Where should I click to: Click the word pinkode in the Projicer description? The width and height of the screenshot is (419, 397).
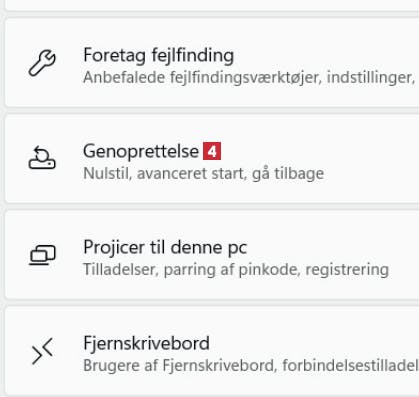click(x=268, y=270)
